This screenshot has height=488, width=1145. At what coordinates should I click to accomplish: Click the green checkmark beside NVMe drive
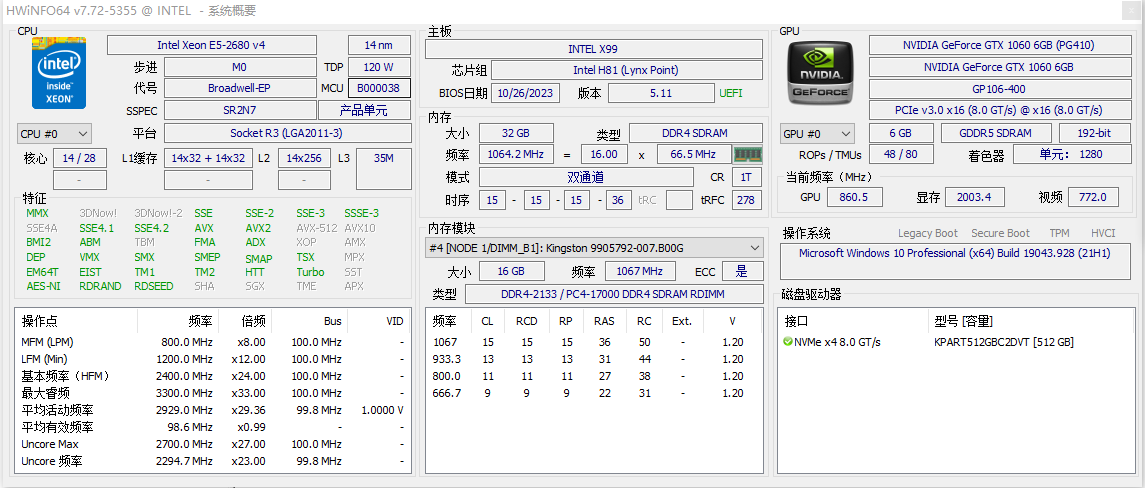tap(788, 342)
